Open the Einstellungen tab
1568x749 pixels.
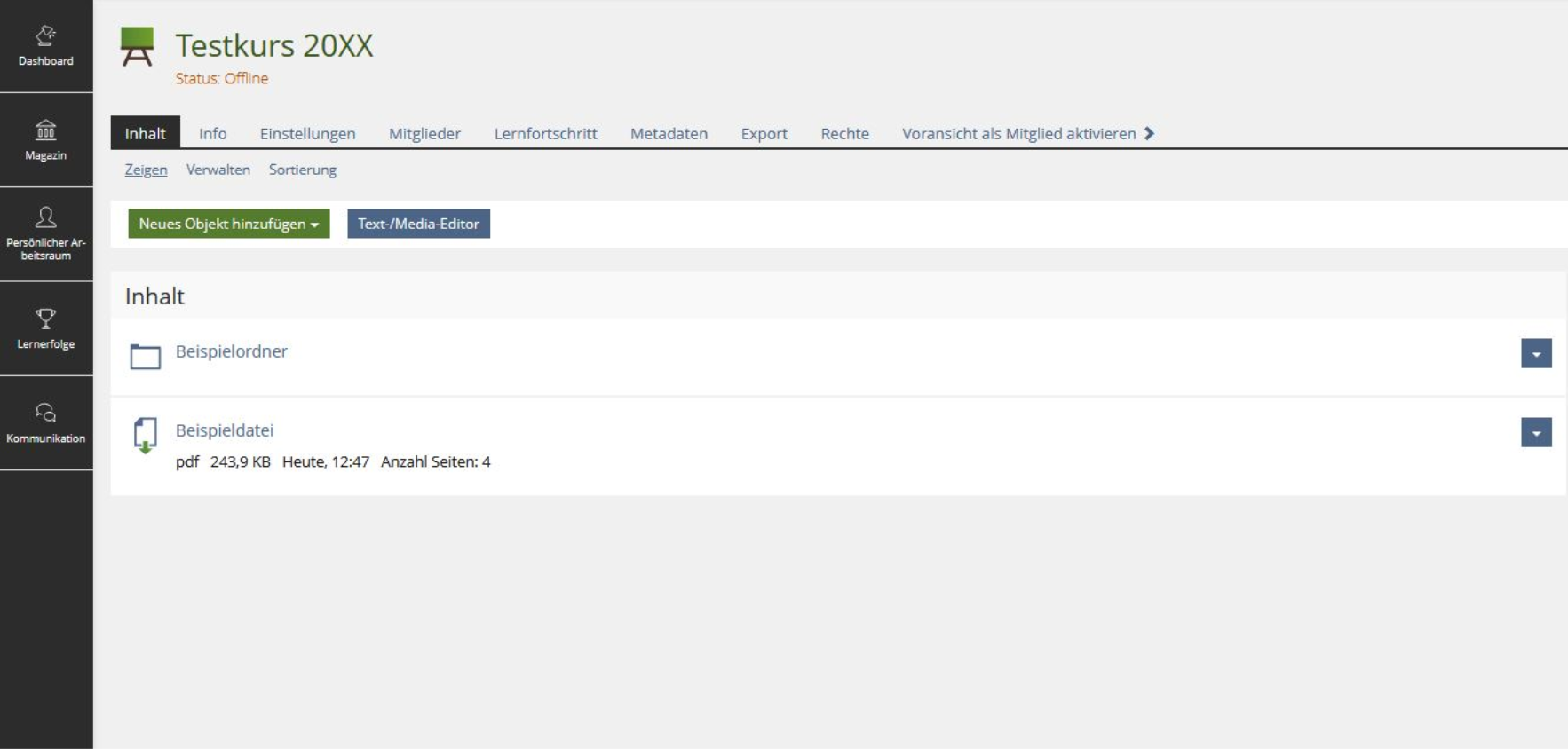point(307,133)
